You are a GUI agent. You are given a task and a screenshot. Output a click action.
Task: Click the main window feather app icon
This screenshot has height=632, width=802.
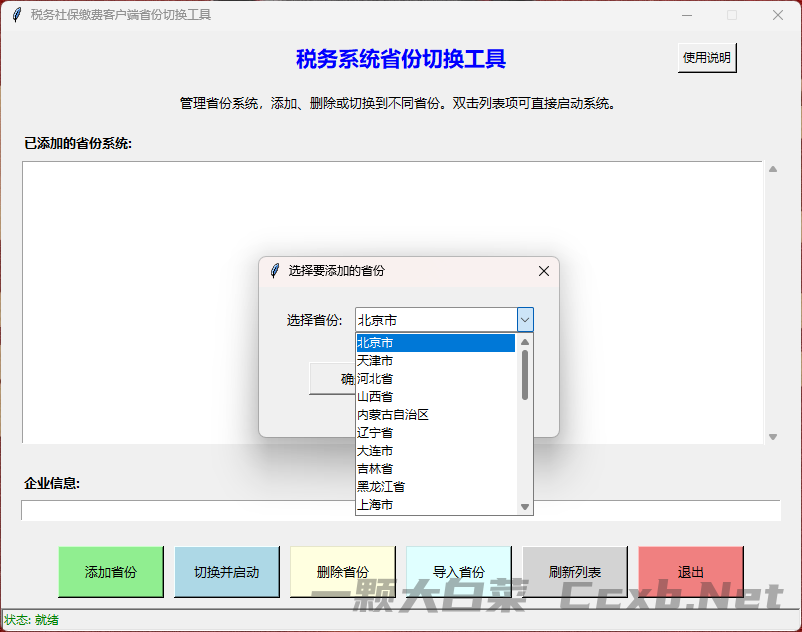click(16, 15)
